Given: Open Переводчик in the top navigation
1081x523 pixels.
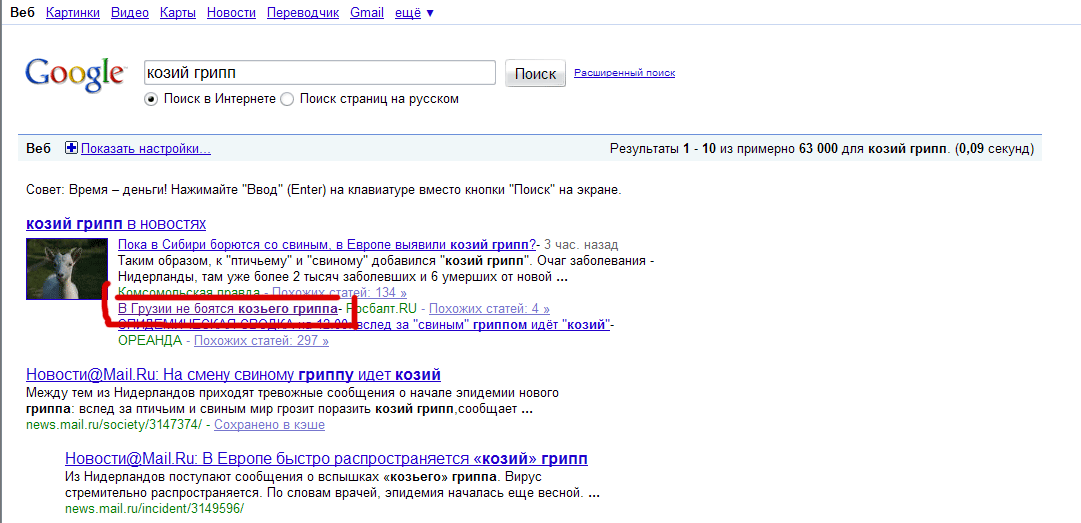Looking at the screenshot, I should point(303,12).
